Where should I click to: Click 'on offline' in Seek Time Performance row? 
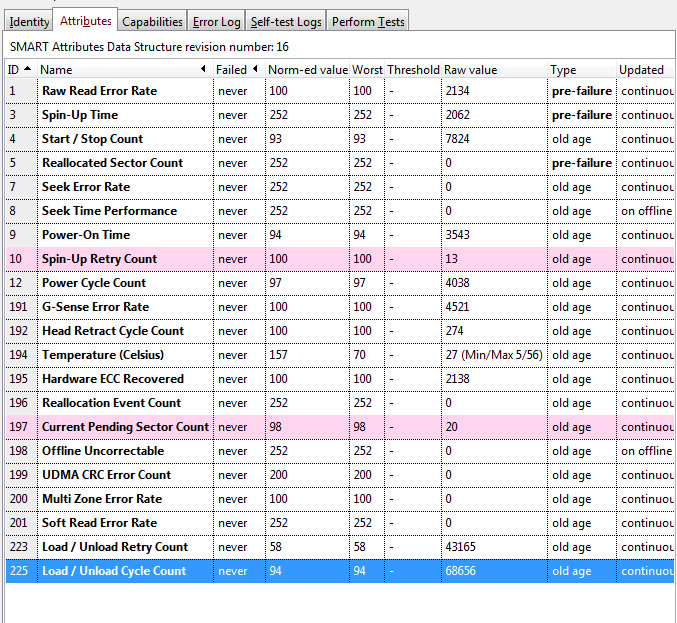[646, 211]
